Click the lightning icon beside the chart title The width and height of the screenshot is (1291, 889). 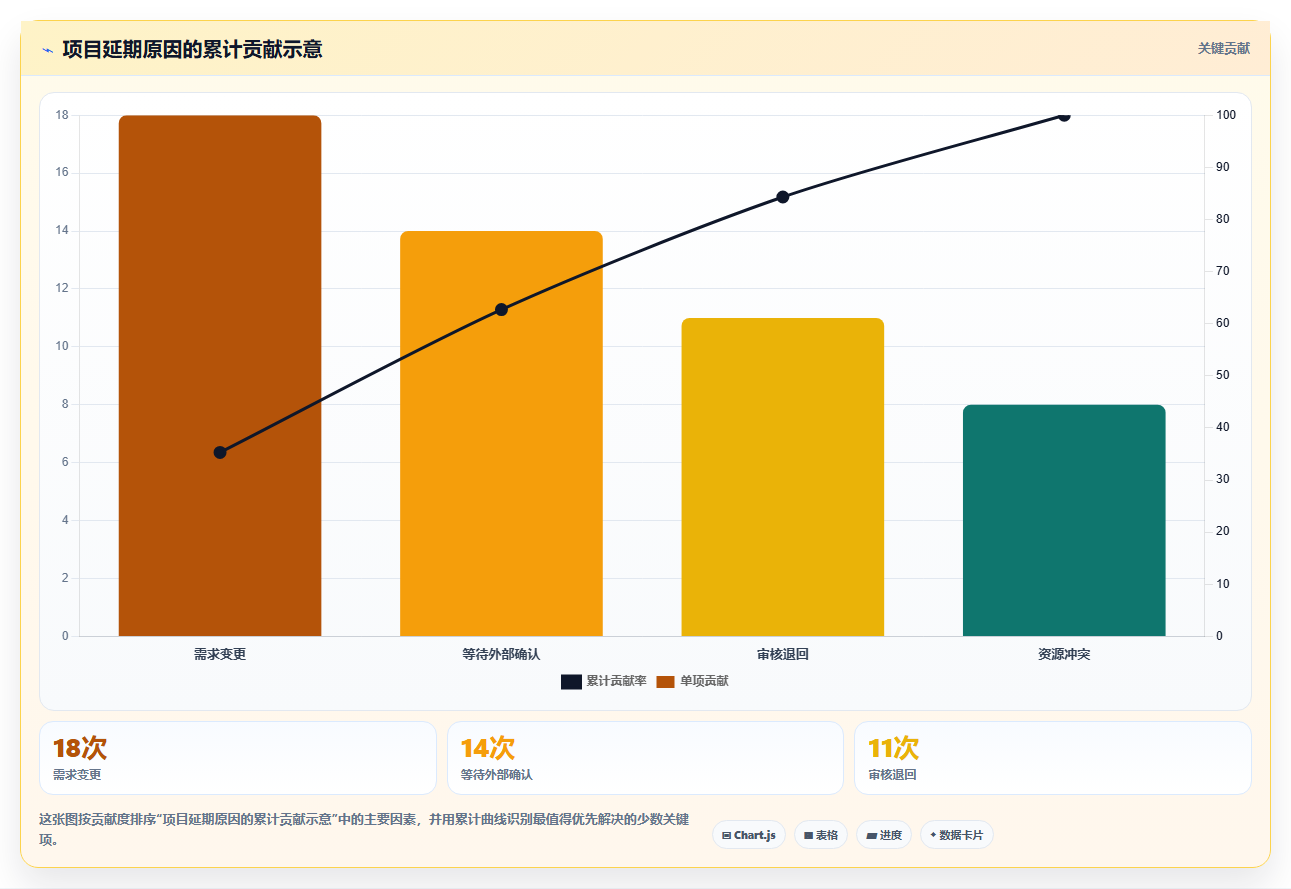tap(47, 49)
